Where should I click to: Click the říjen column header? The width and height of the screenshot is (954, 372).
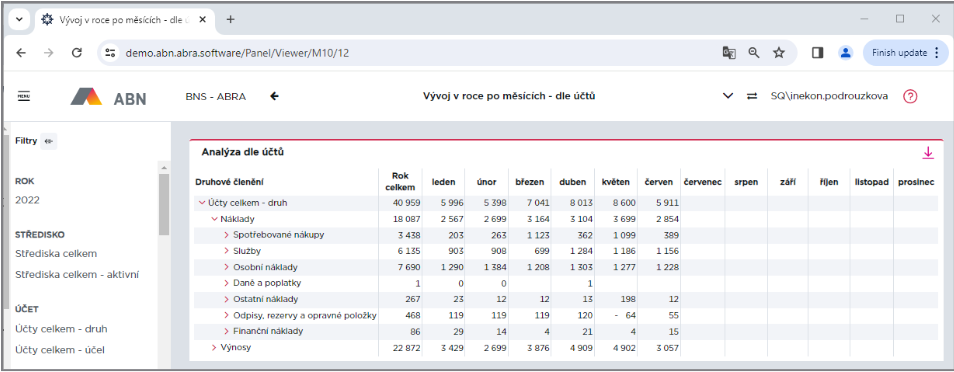[x=830, y=181]
